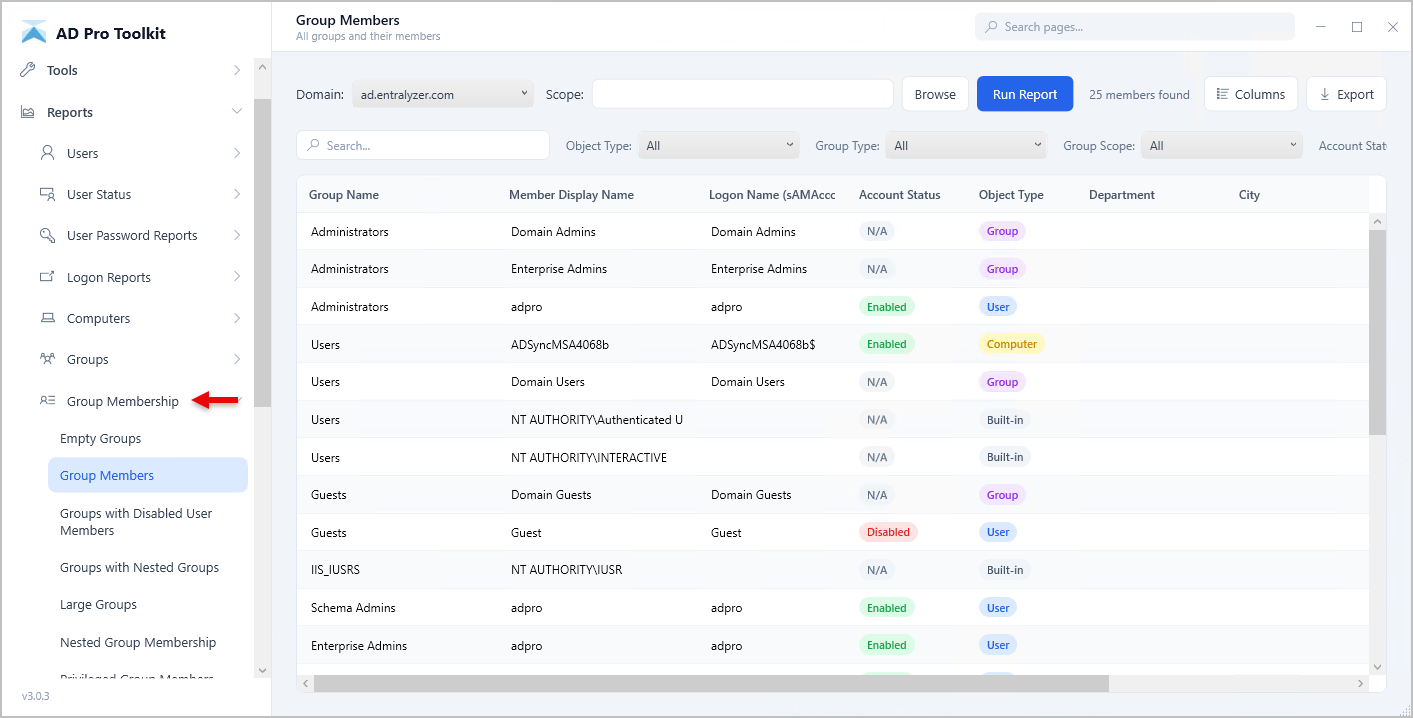This screenshot has width=1413, height=718.
Task: Open the Empty Groups report
Action: (x=100, y=438)
